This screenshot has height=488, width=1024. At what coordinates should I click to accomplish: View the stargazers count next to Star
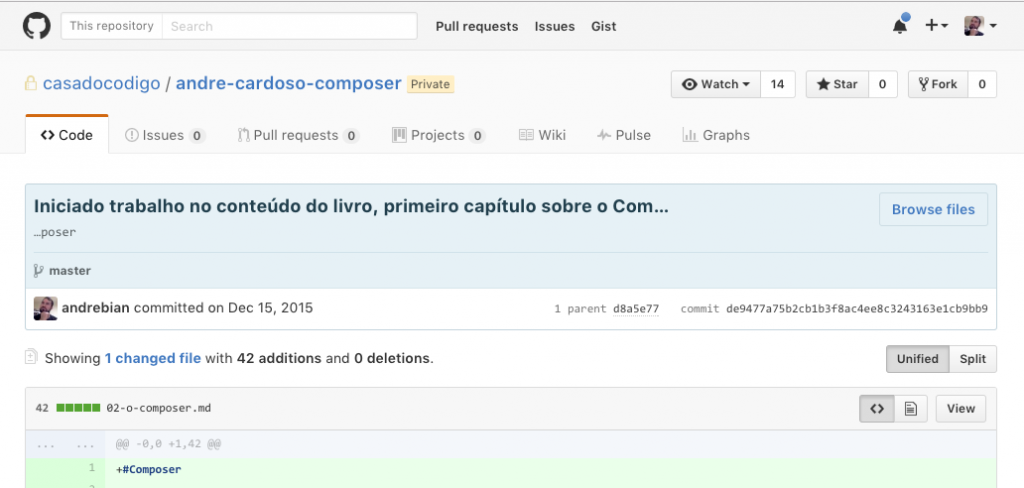coord(882,84)
